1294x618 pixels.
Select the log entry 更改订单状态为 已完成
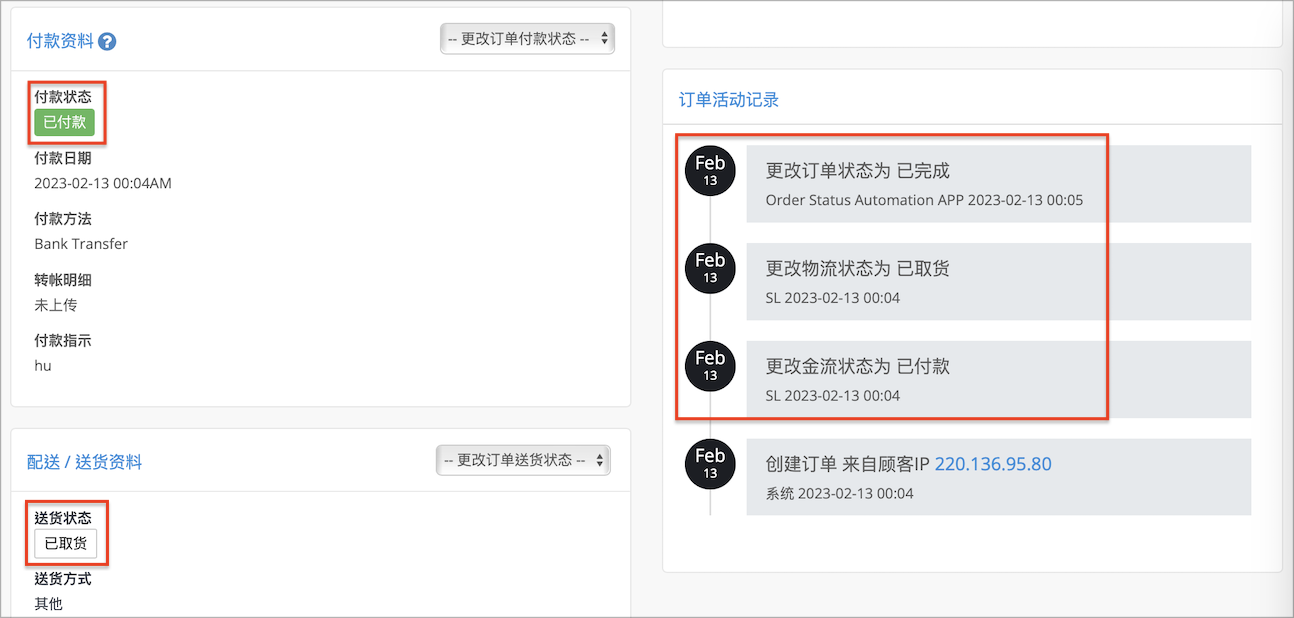coord(999,184)
